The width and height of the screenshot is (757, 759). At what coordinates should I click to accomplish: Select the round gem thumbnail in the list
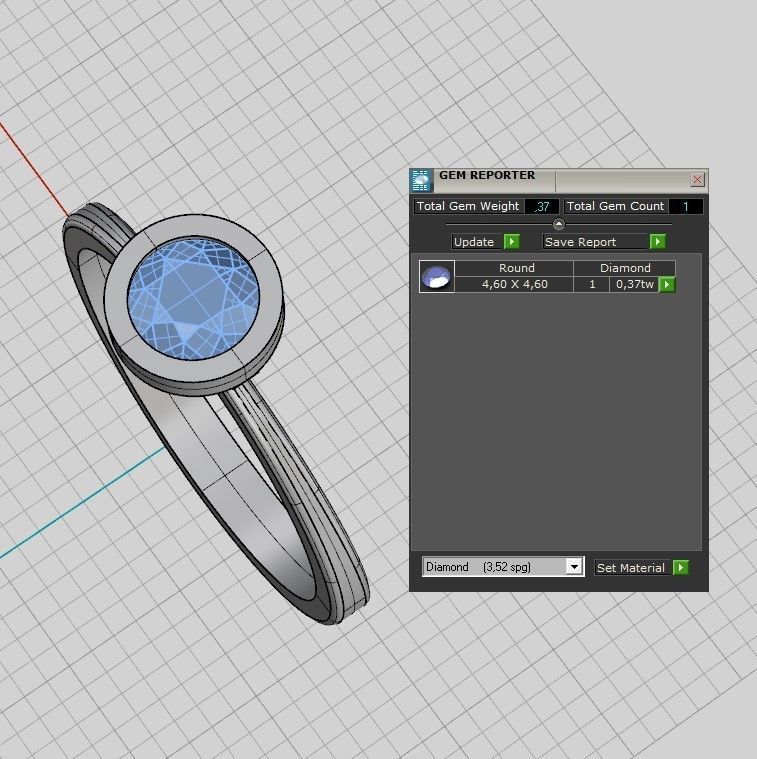[x=437, y=276]
